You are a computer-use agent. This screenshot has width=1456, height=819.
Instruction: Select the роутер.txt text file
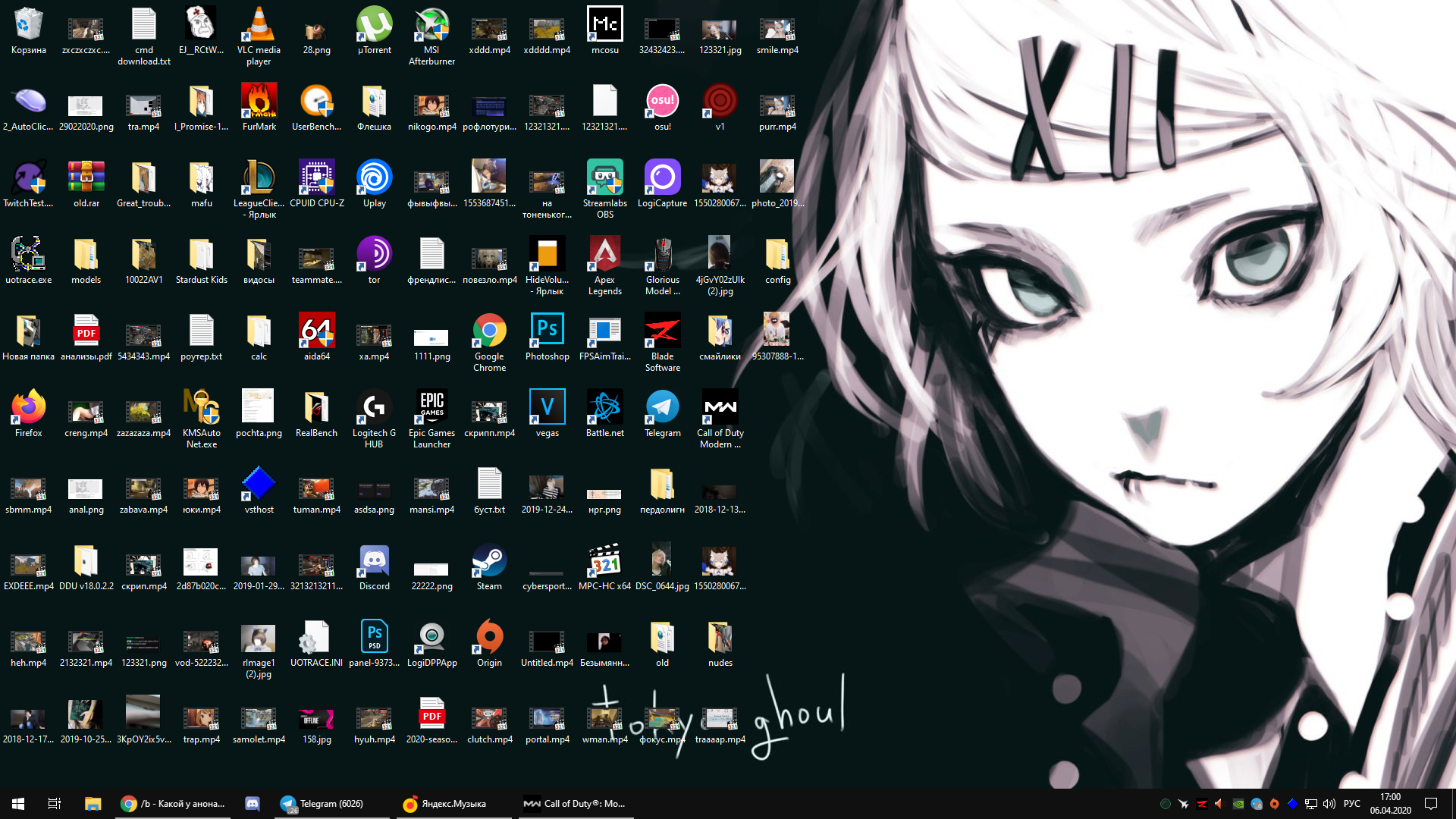point(201,338)
